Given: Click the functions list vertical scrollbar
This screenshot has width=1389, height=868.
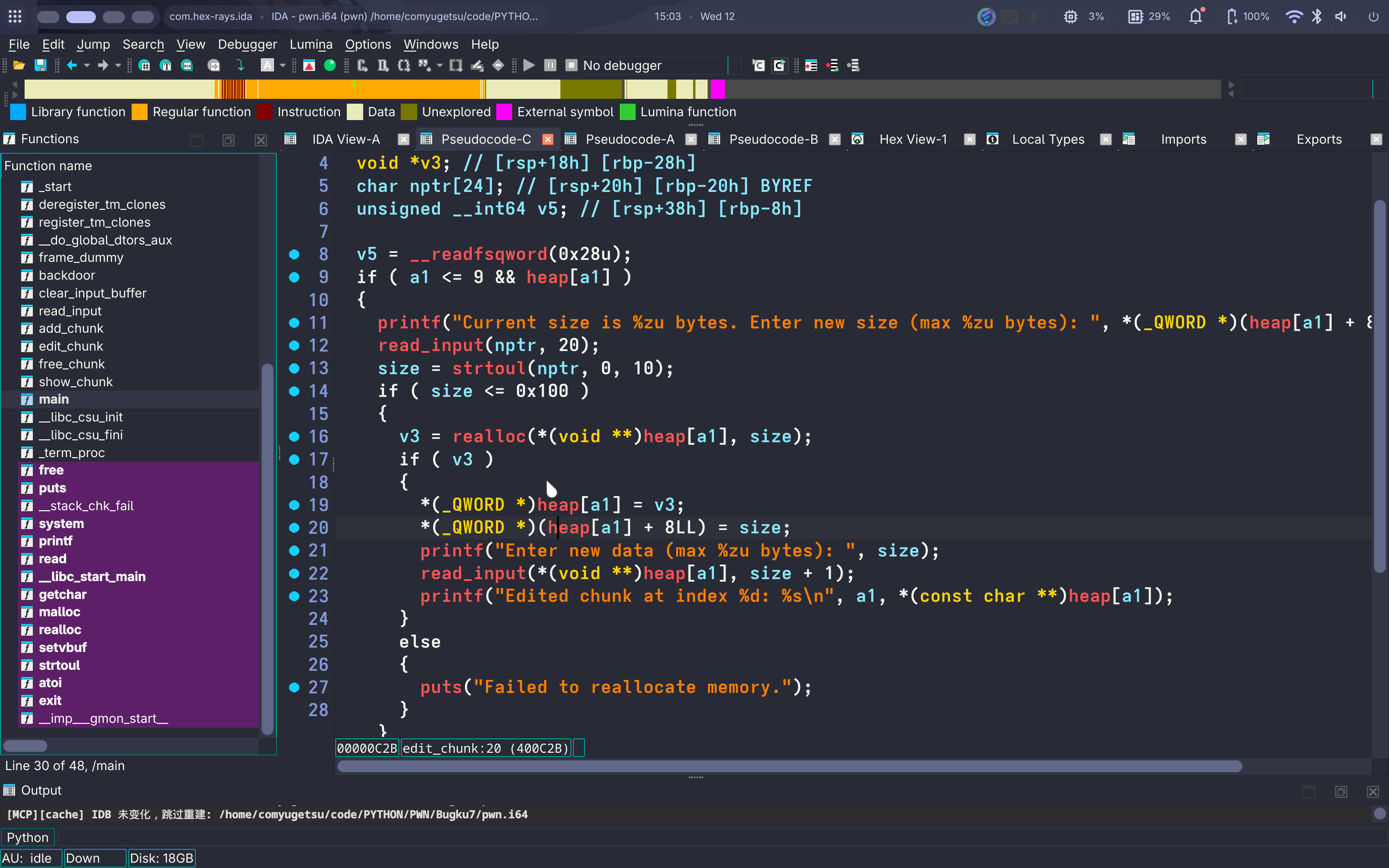Looking at the screenshot, I should coord(267,548).
